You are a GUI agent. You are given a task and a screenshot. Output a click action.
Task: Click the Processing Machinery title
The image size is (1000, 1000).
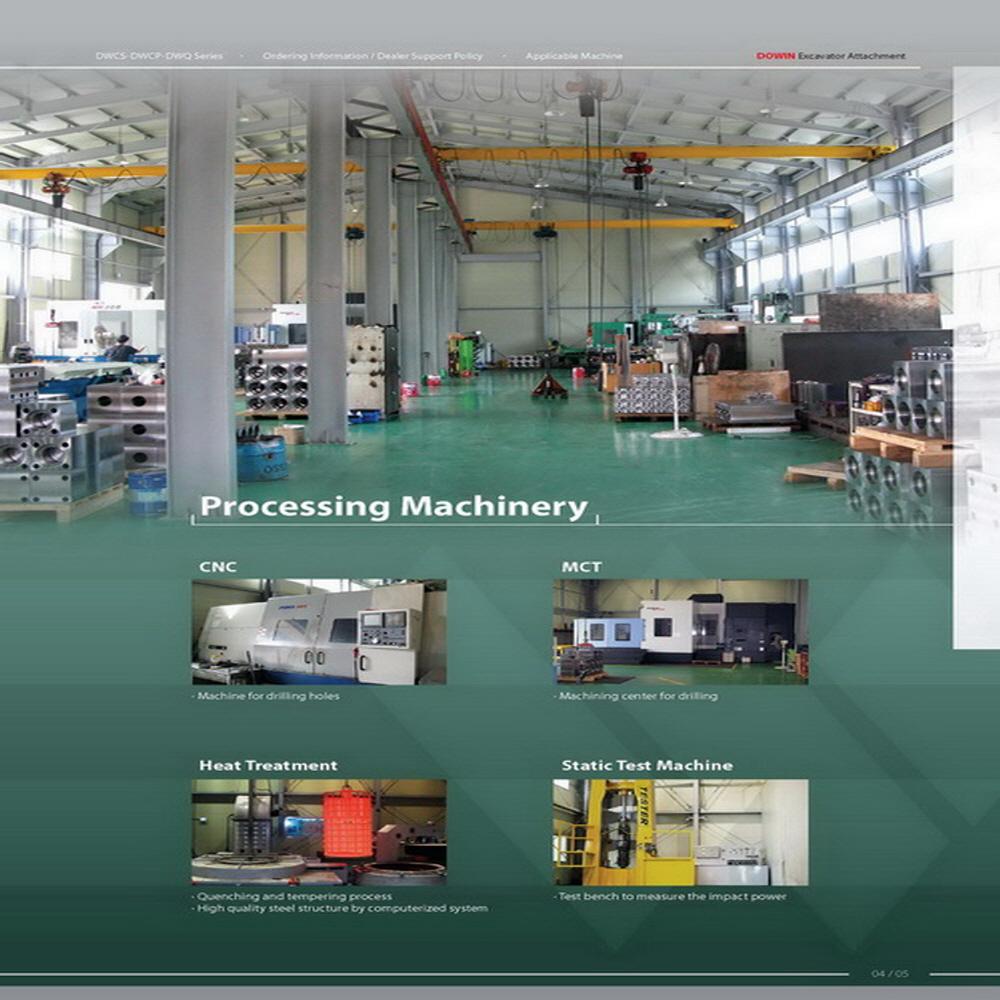click(x=394, y=507)
